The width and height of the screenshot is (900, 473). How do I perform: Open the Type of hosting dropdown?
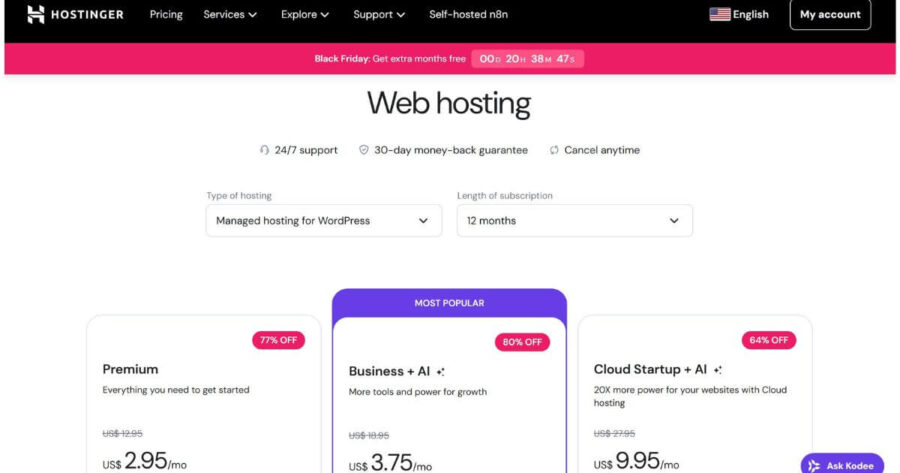(x=324, y=220)
